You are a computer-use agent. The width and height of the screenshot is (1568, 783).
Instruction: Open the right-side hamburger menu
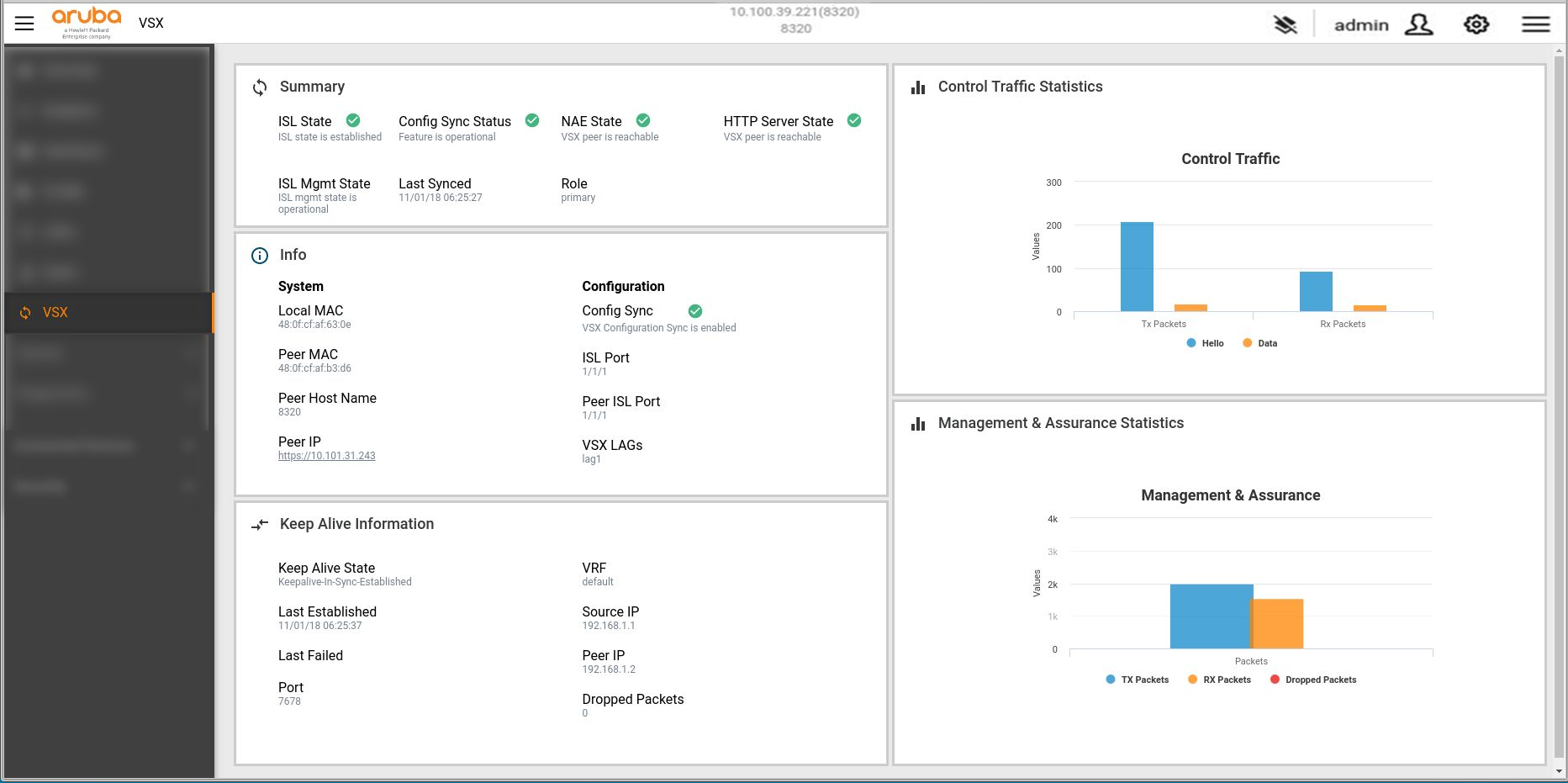coord(1535,24)
